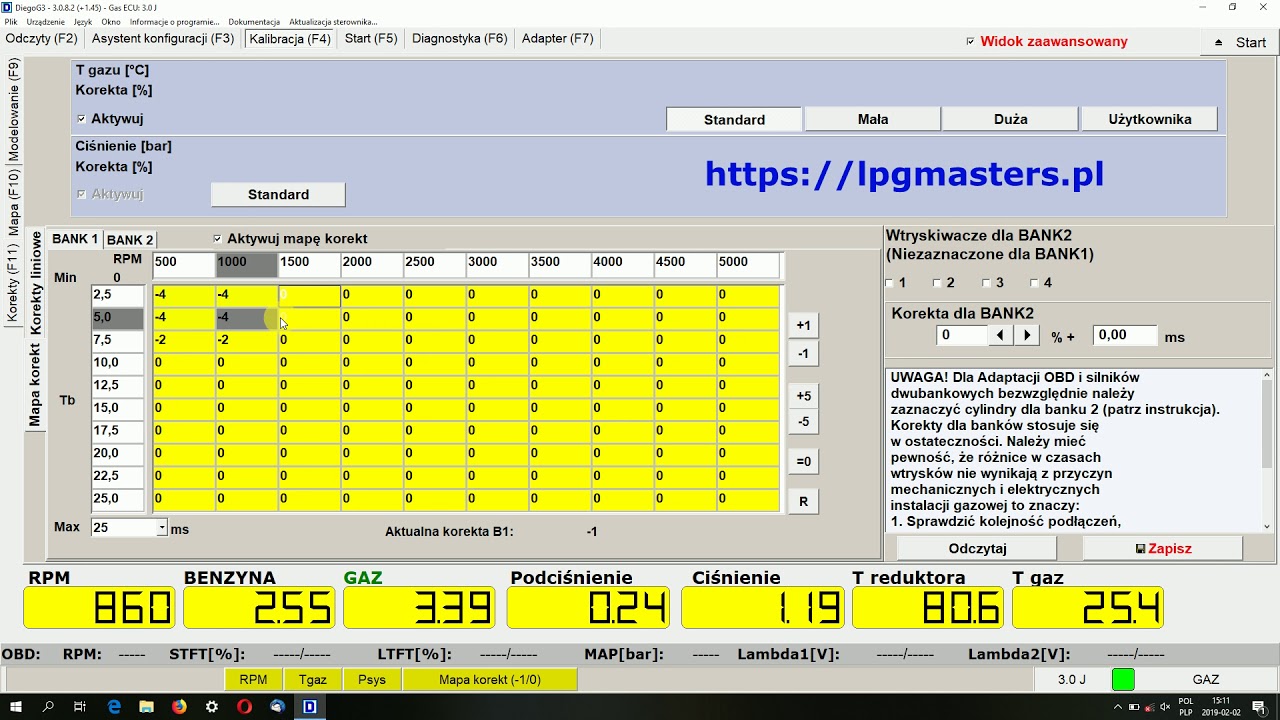Launch Opera browser from the taskbar
Viewport: 1280px width, 720px height.
point(244,706)
